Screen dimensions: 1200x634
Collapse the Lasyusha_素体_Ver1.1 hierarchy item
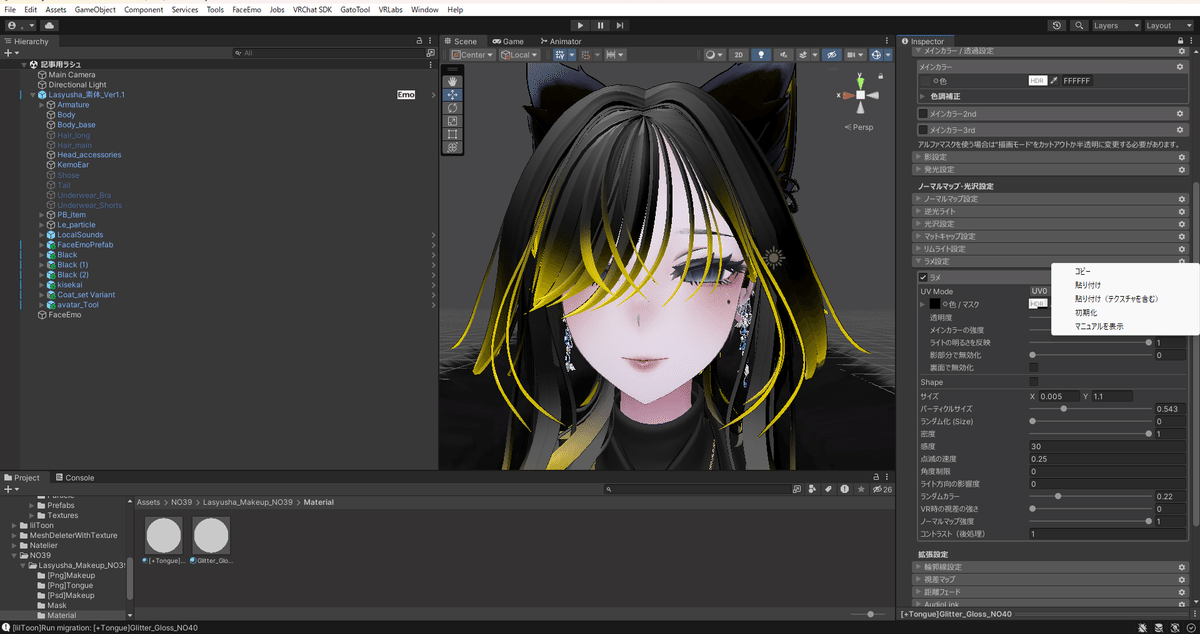(32, 94)
